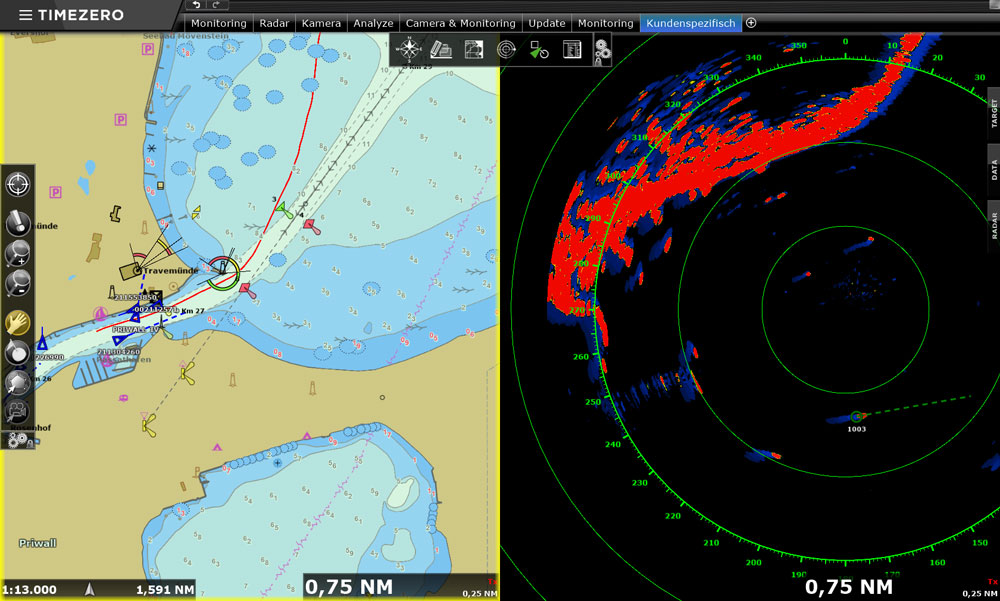The width and height of the screenshot is (1000, 601).
Task: Expand the TARGET side panel
Action: [x=993, y=115]
